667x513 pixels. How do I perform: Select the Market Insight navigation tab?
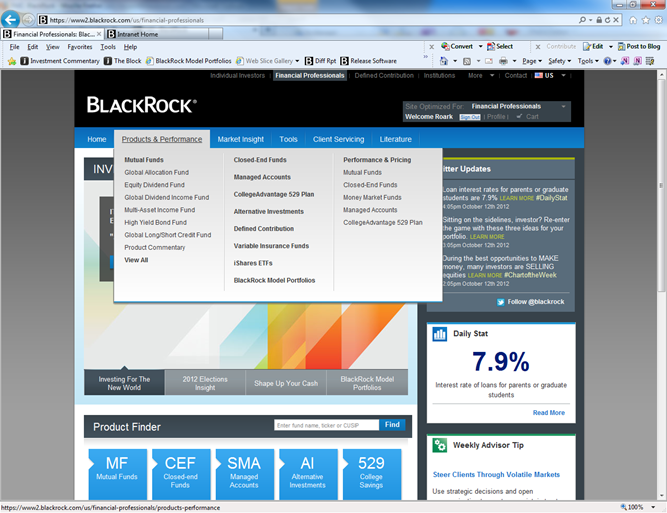(240, 139)
